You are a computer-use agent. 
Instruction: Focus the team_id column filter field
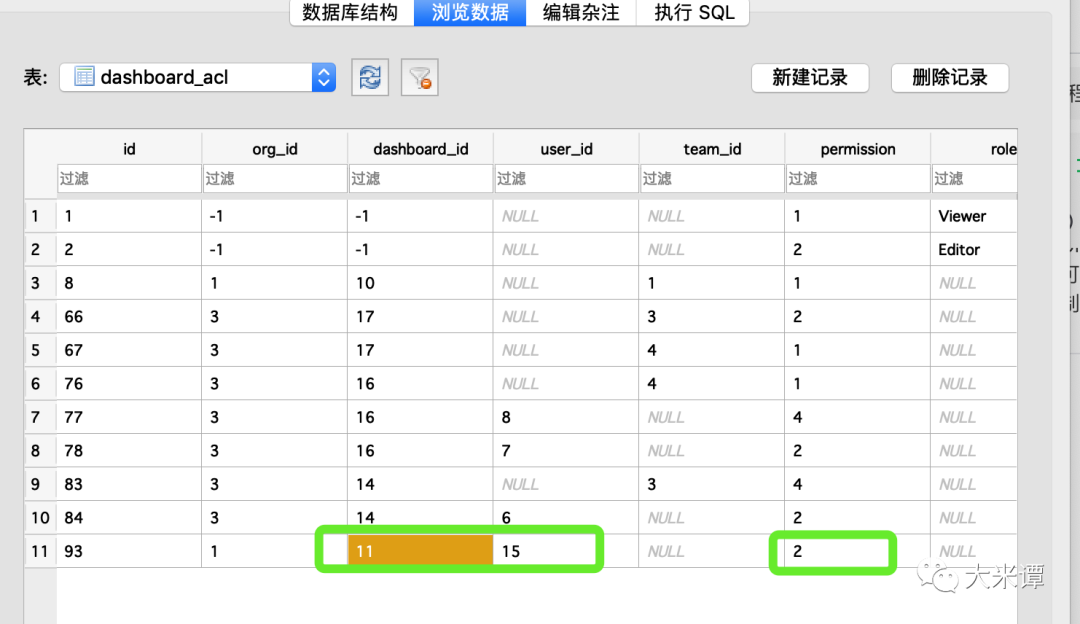(712, 178)
